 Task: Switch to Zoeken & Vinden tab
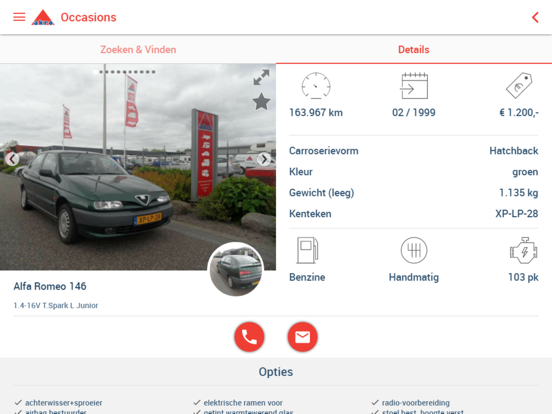tap(138, 50)
